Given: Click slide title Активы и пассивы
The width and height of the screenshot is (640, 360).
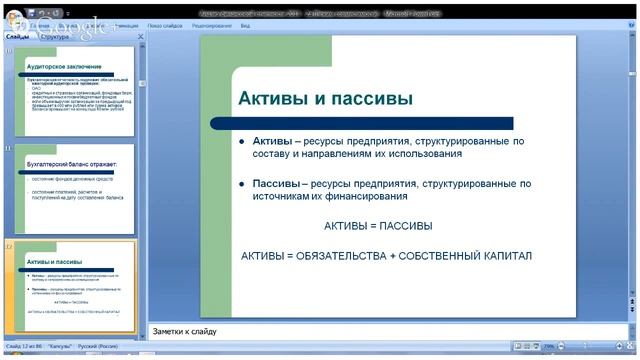Looking at the screenshot, I should [x=325, y=98].
